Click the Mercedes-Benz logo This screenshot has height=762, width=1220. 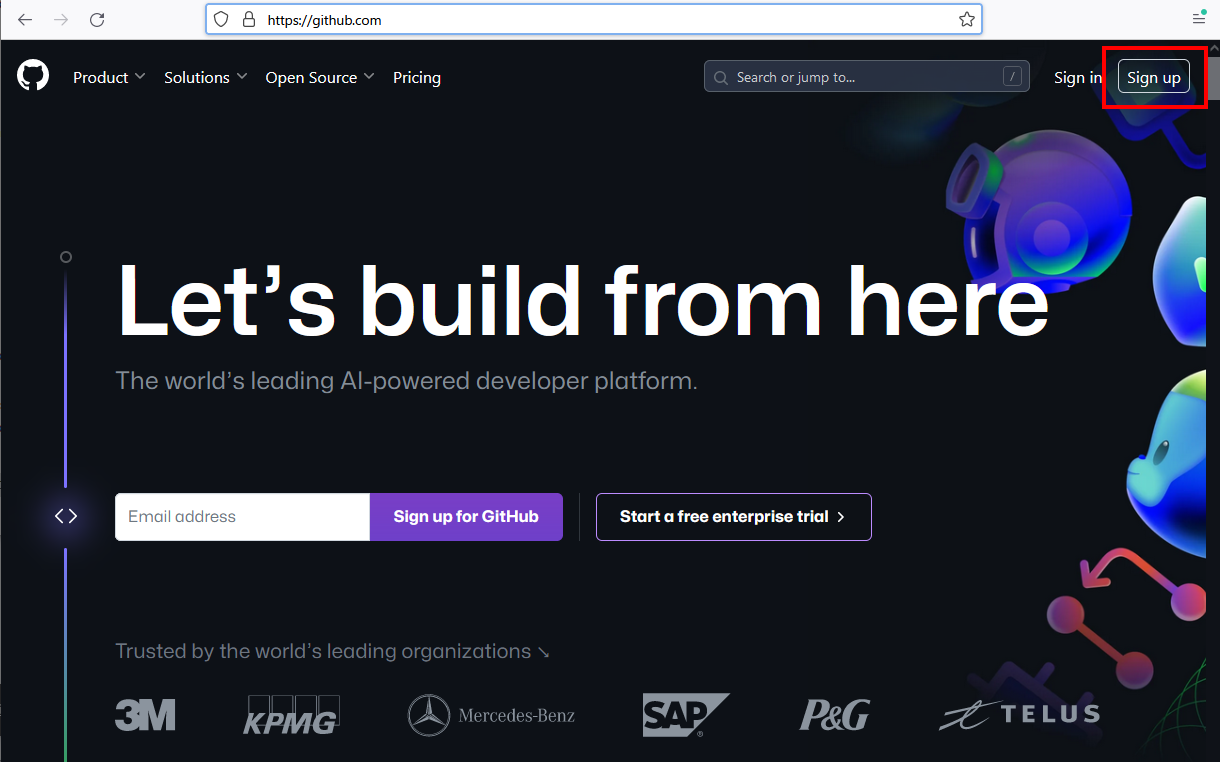click(491, 715)
